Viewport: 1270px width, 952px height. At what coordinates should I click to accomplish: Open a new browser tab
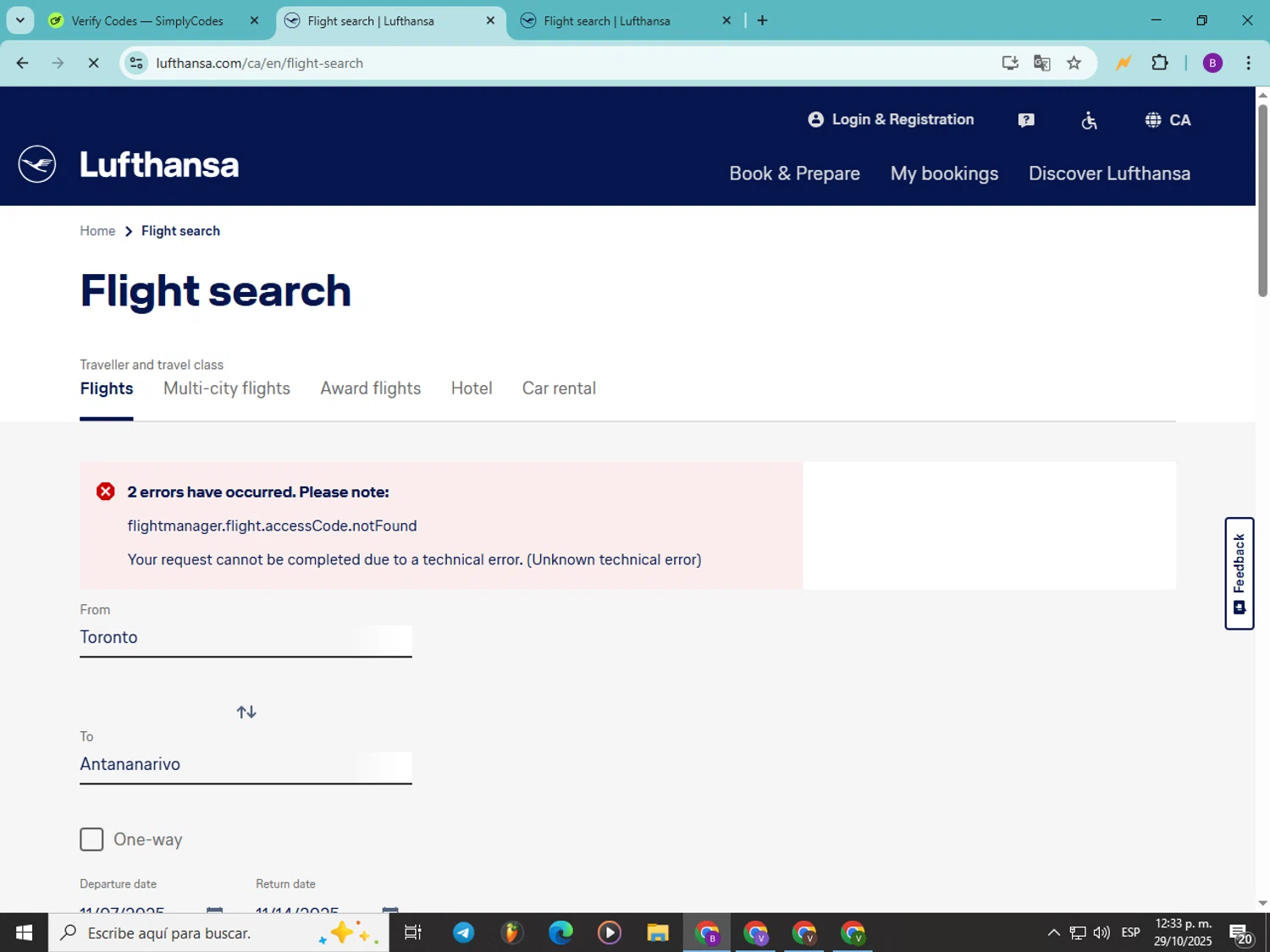pos(762,21)
